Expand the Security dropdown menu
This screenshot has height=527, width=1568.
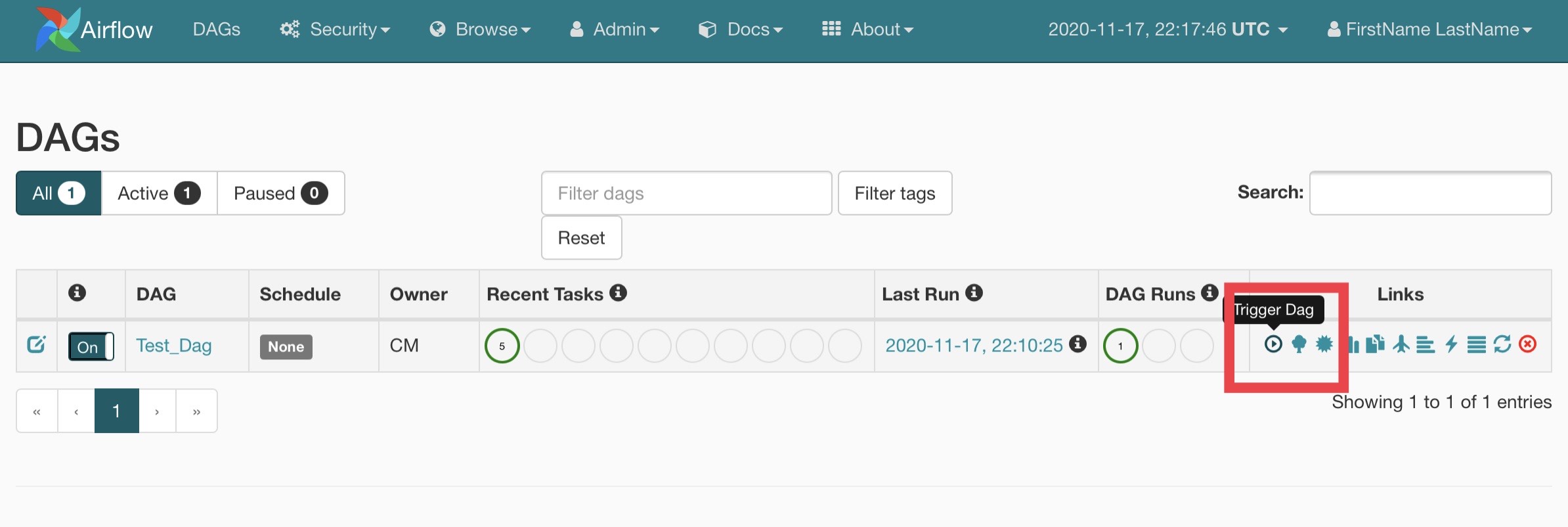tap(335, 30)
